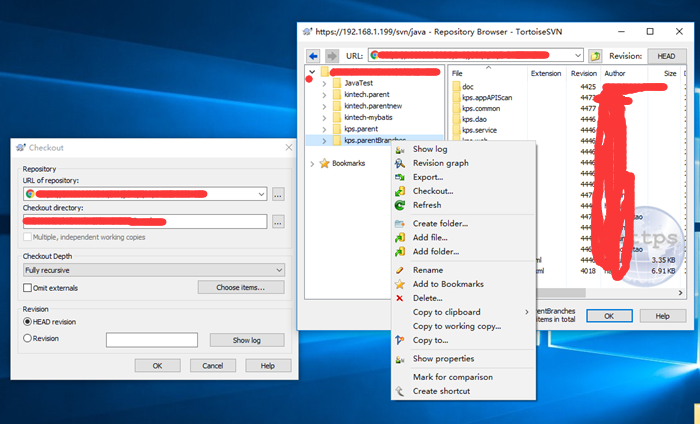Image resolution: width=700 pixels, height=424 pixels.
Task: Open the Copy to clipboard submenu
Action: [463, 312]
